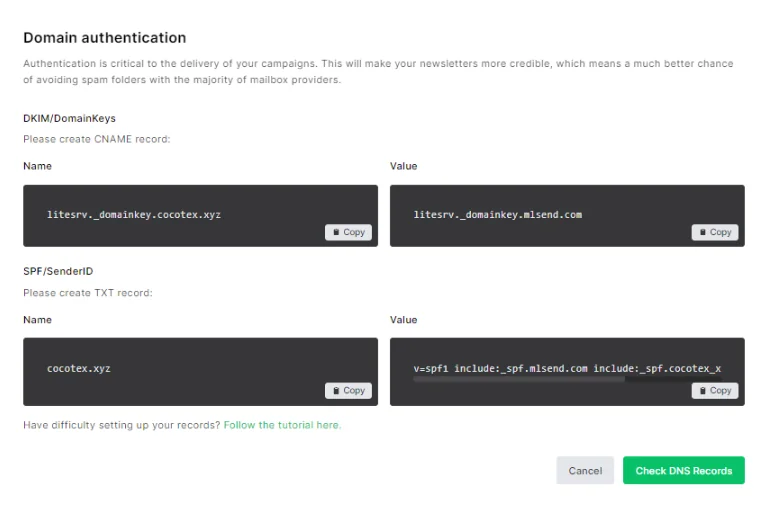This screenshot has width=763, height=505.
Task: Click the Value label above DKIM record
Action: click(x=403, y=166)
